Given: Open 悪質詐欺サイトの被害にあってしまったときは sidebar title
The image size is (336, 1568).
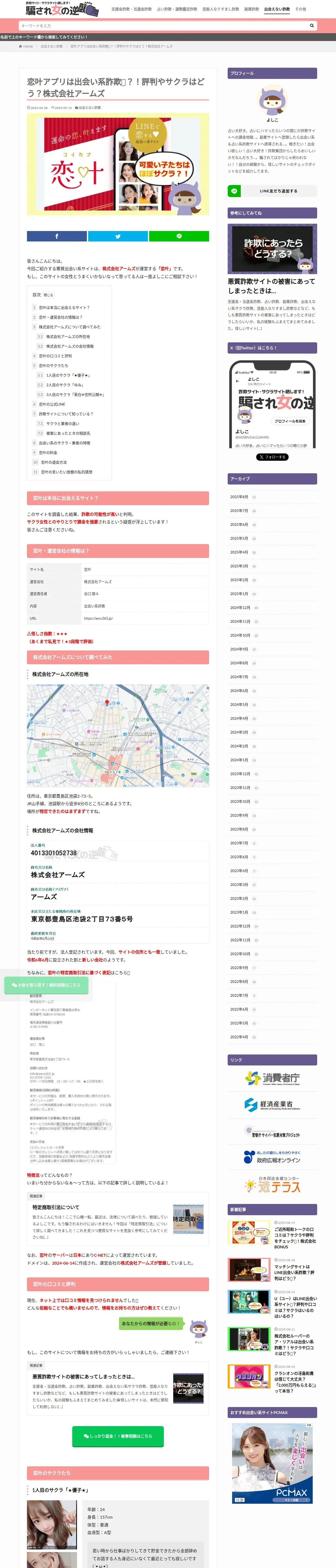Looking at the screenshot, I should [x=271, y=286].
